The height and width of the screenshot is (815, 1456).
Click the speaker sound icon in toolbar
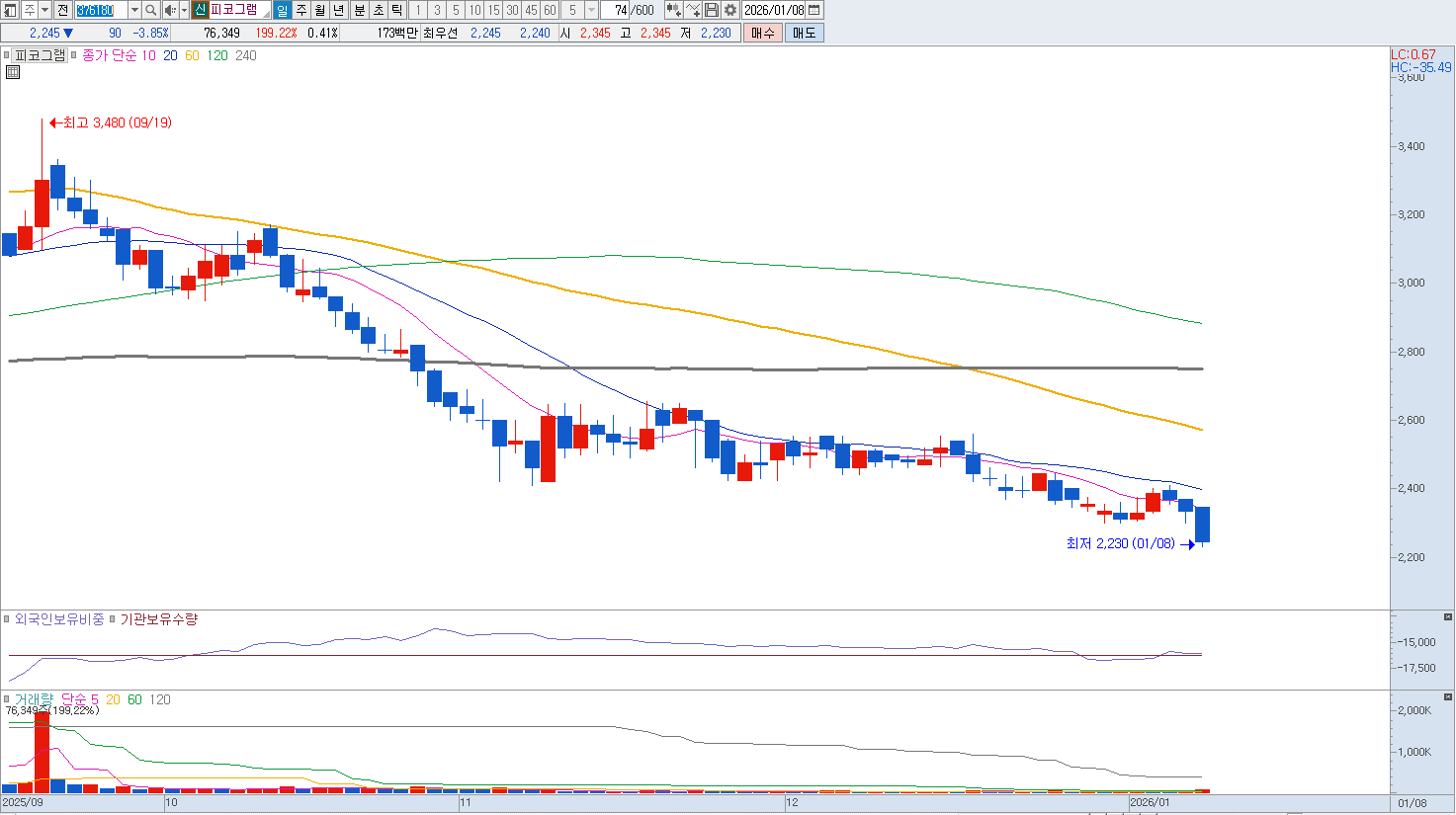[169, 10]
